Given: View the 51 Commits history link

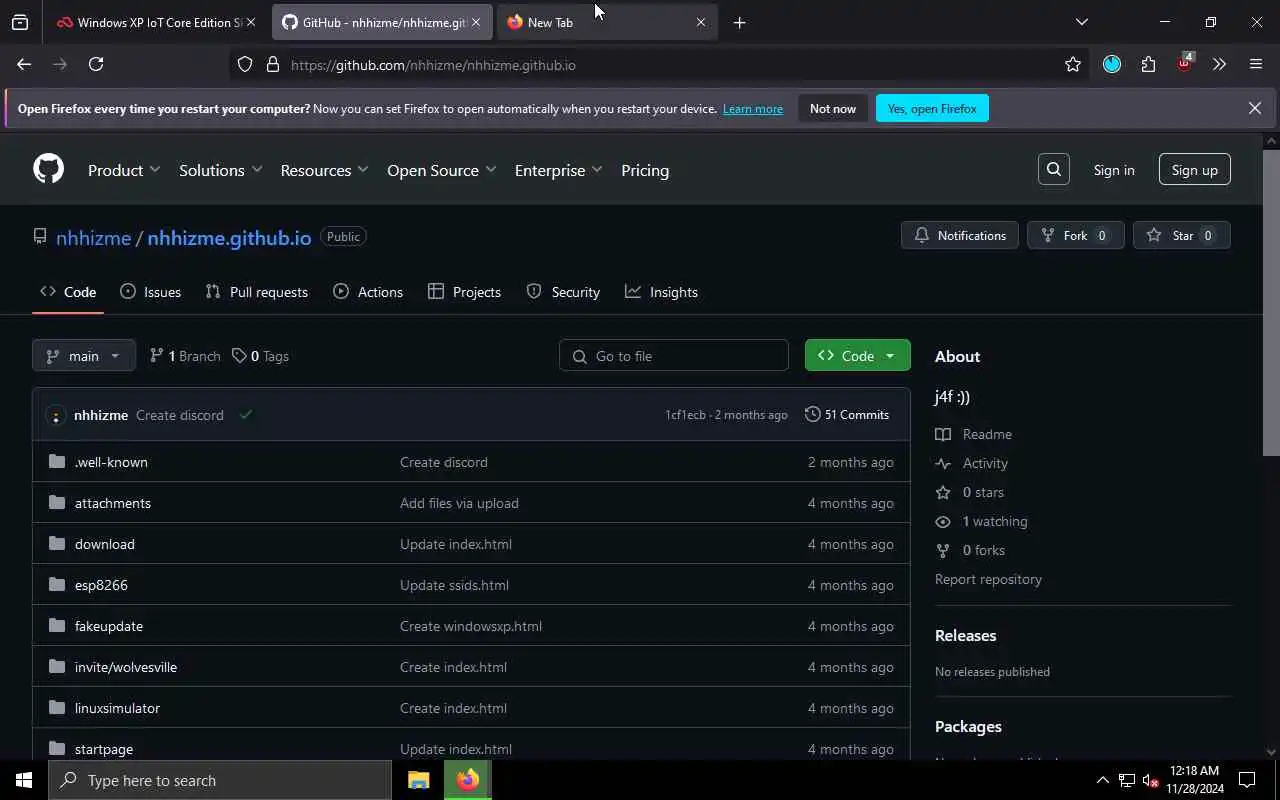Looking at the screenshot, I should coord(847,414).
